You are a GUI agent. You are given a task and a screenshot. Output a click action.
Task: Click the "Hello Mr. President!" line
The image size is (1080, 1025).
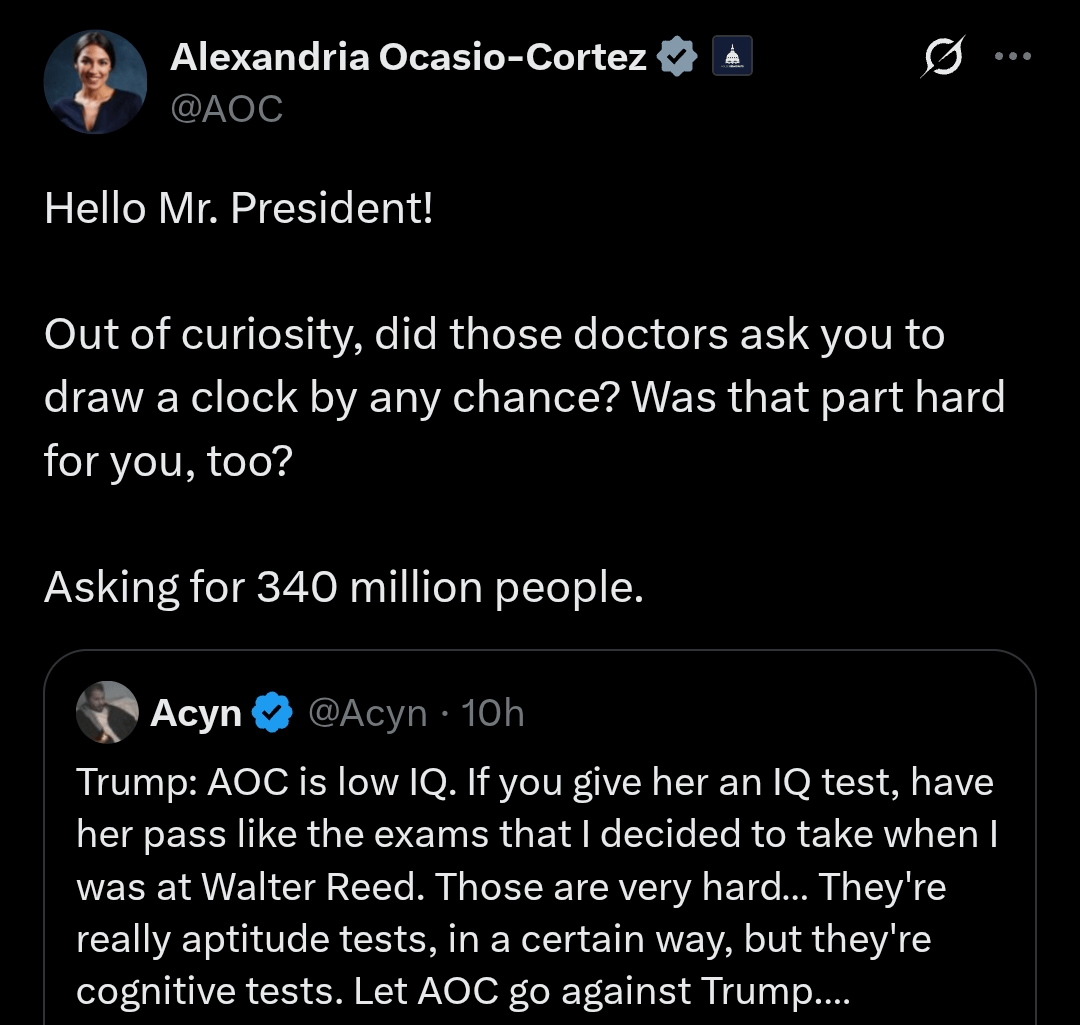click(x=239, y=208)
